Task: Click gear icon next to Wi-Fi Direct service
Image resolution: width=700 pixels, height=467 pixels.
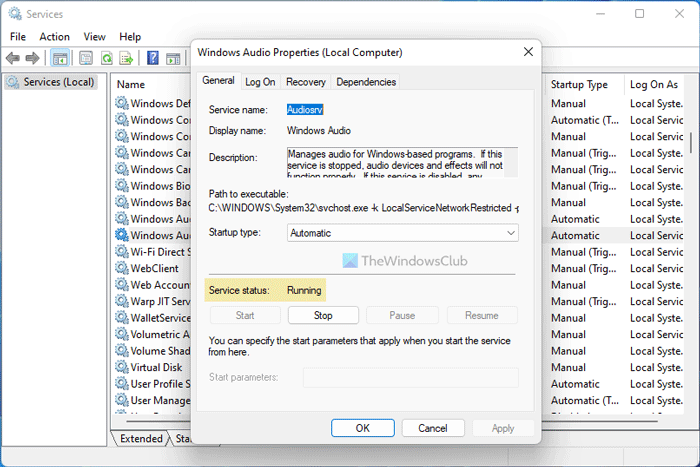Action: click(x=121, y=251)
